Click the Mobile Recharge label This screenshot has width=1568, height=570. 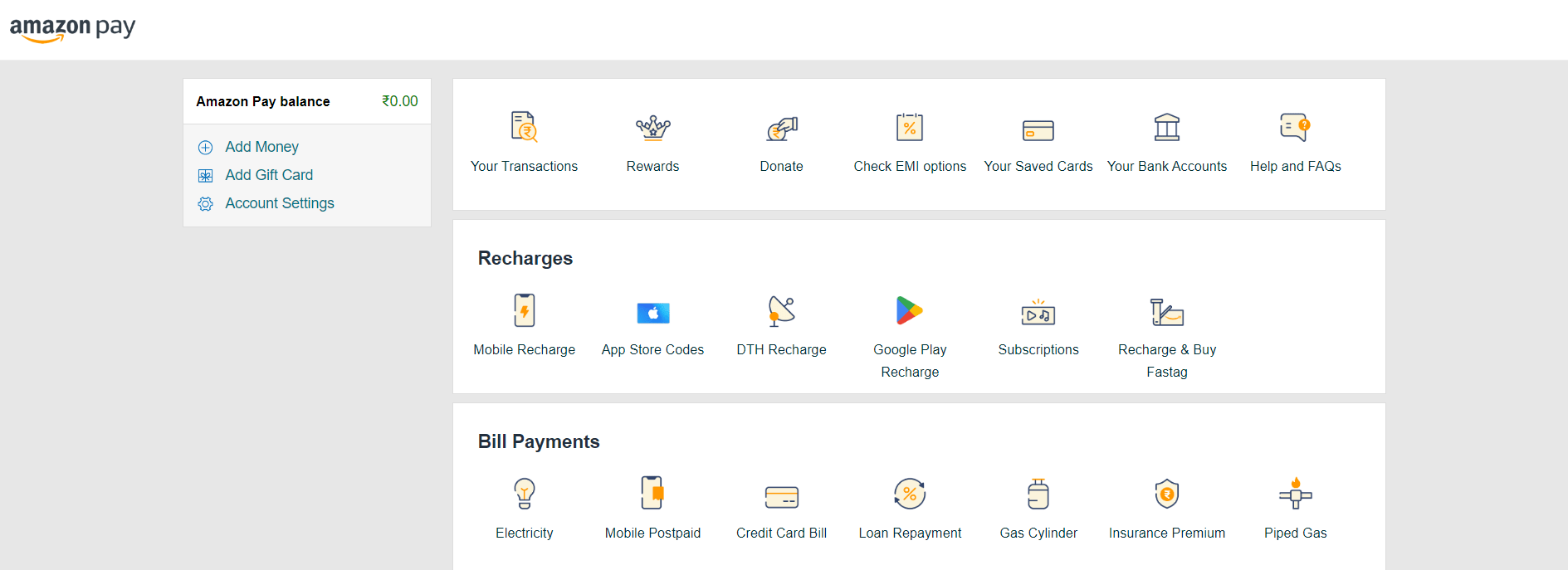point(525,349)
